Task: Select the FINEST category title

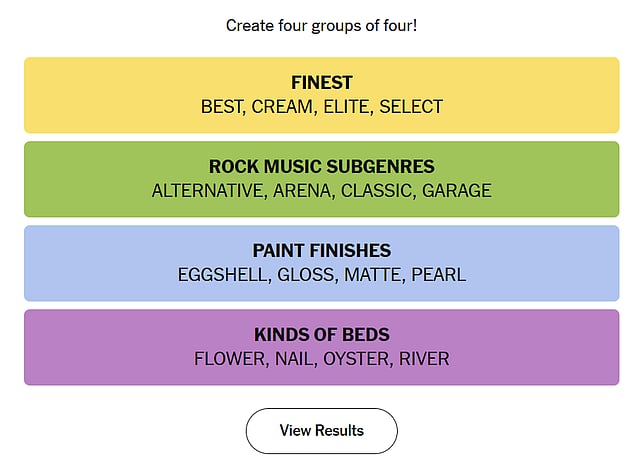Action: (x=321, y=83)
